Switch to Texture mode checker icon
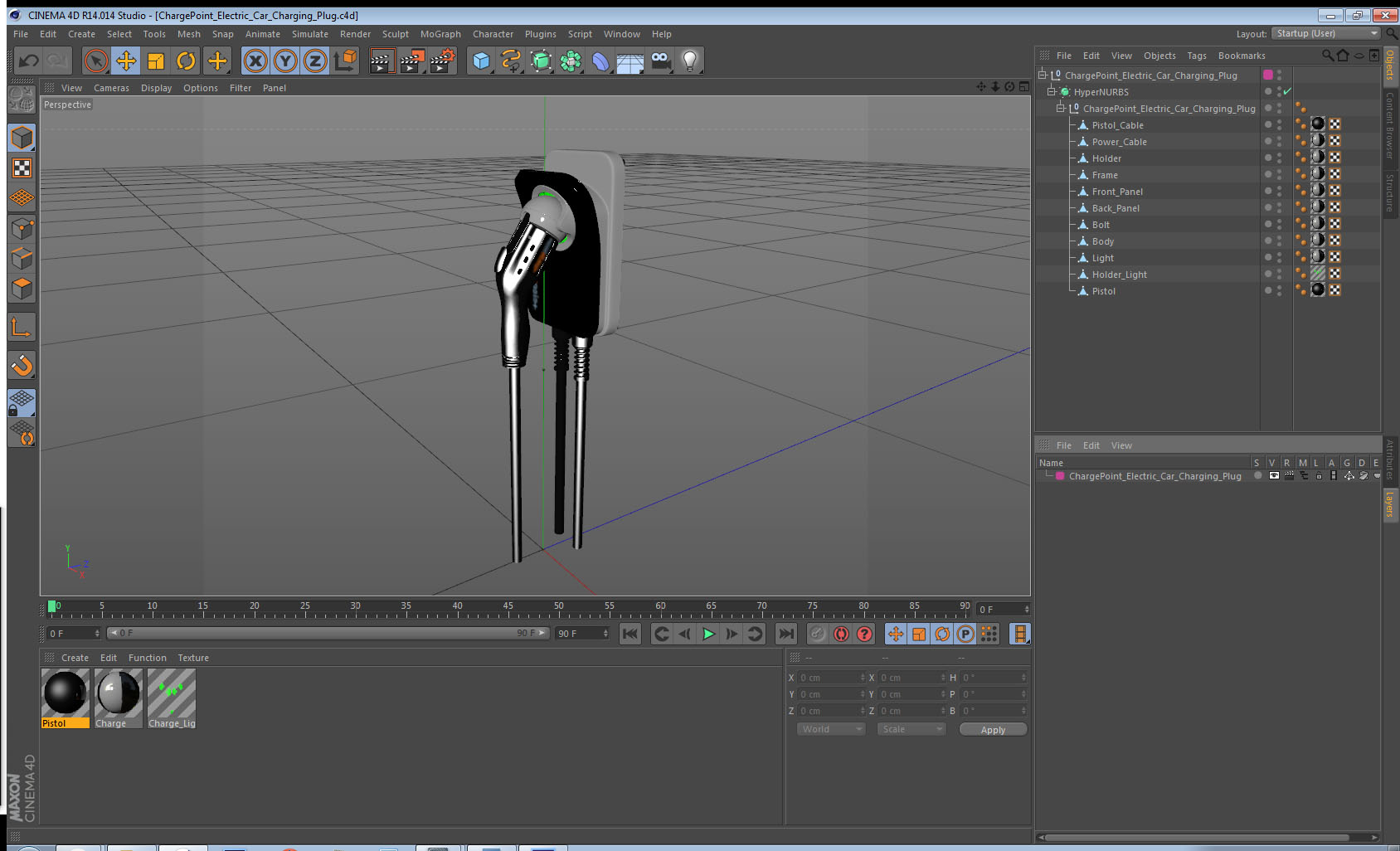This screenshot has height=851, width=1400. click(x=22, y=168)
